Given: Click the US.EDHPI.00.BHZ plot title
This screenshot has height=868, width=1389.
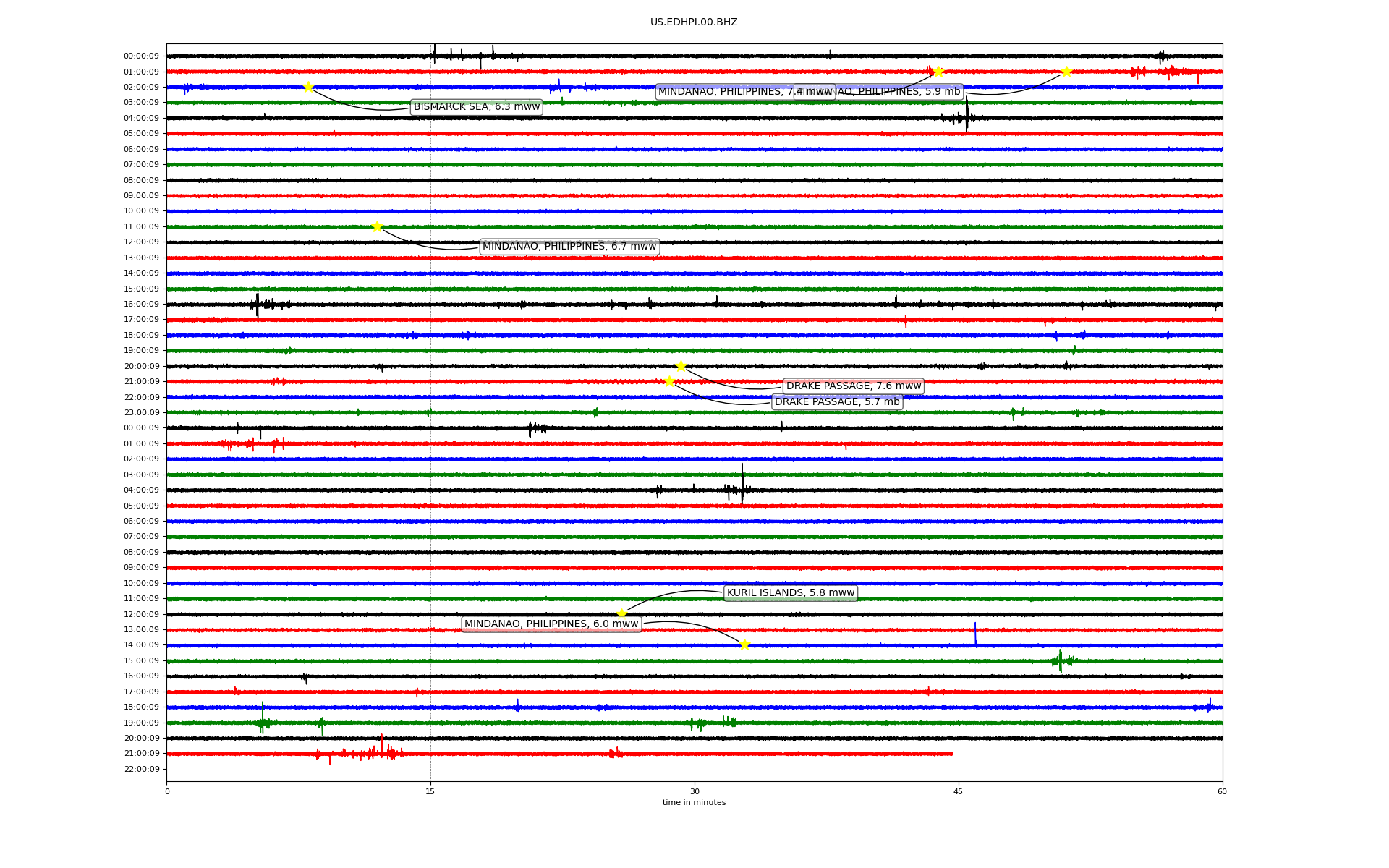Looking at the screenshot, I should pos(693,22).
